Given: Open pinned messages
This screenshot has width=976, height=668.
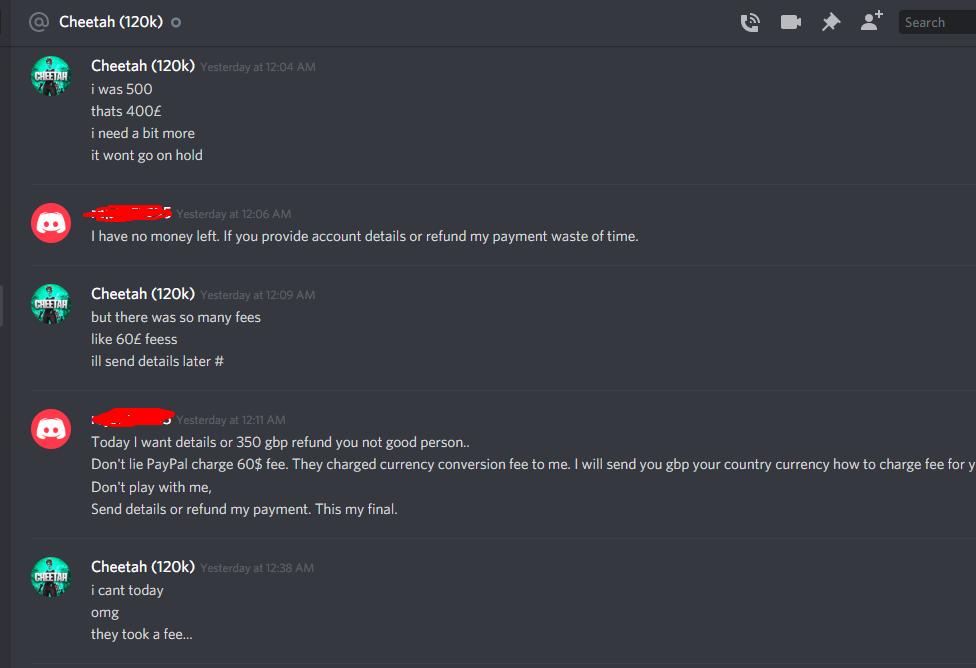Looking at the screenshot, I should (x=830, y=22).
